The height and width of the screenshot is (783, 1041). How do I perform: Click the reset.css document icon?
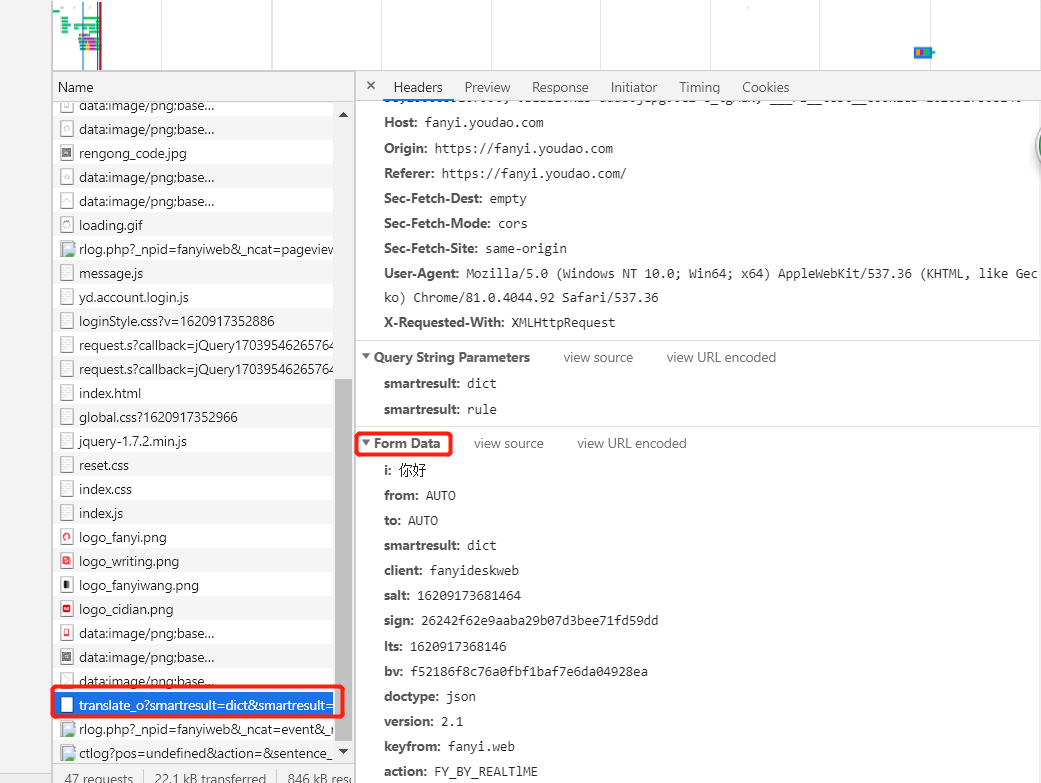pyautogui.click(x=66, y=465)
